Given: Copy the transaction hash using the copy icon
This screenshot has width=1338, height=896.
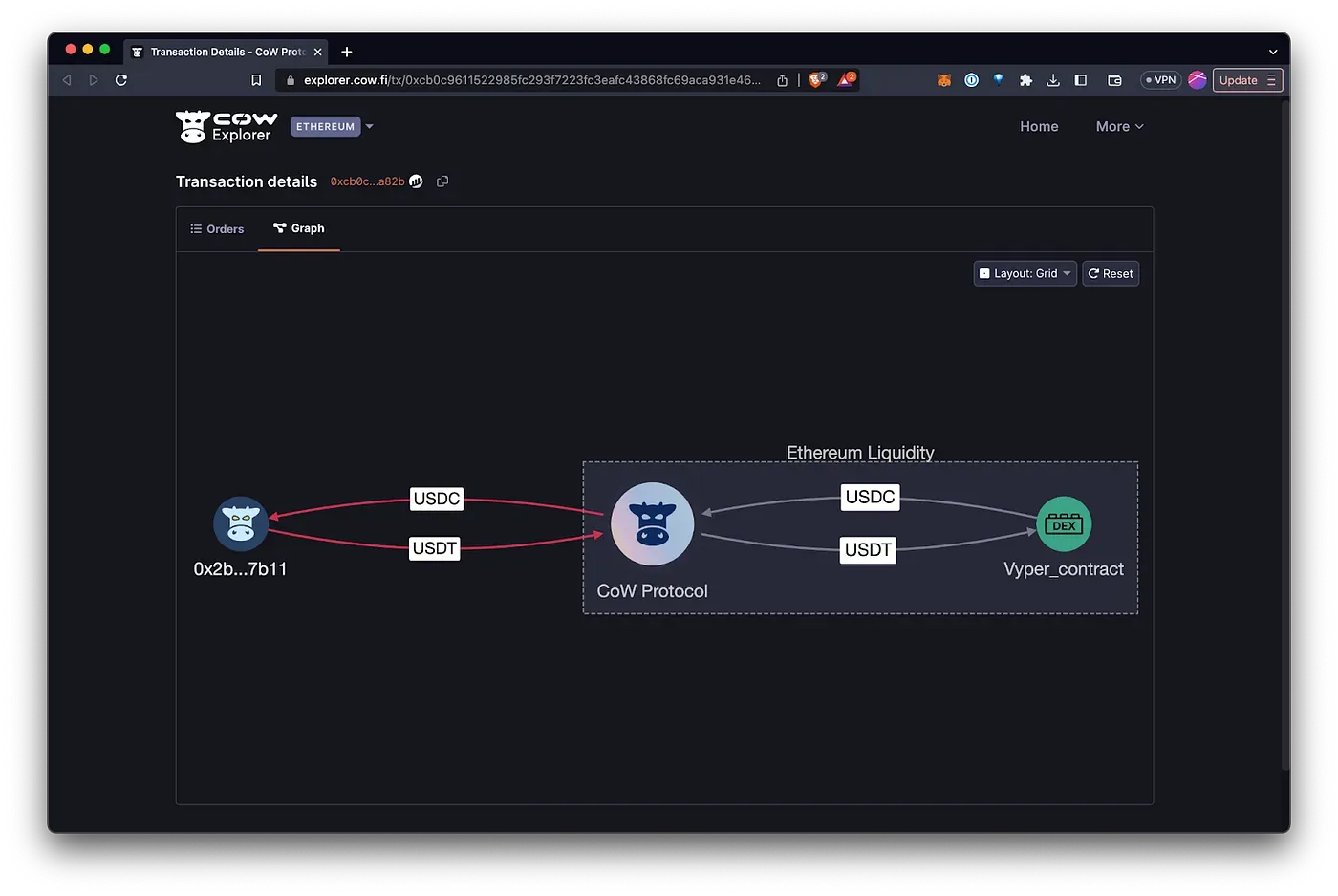Looking at the screenshot, I should coord(442,181).
